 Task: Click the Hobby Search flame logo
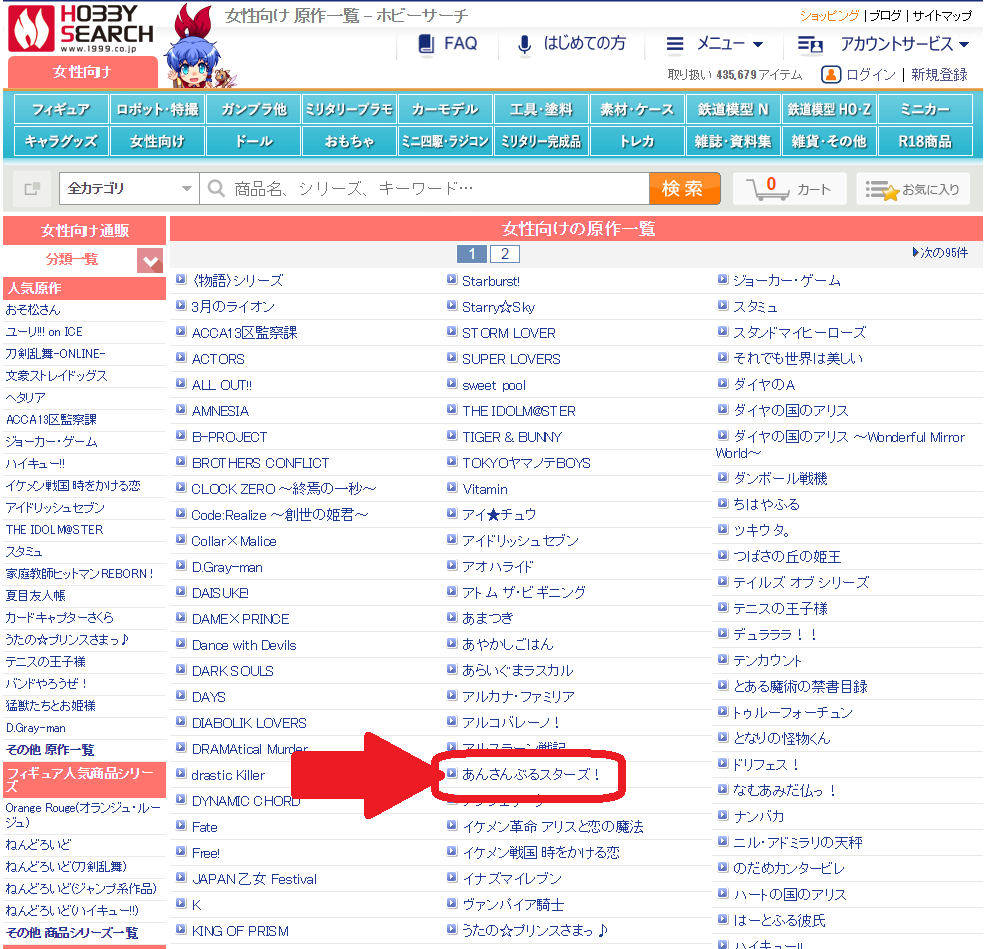[30, 29]
